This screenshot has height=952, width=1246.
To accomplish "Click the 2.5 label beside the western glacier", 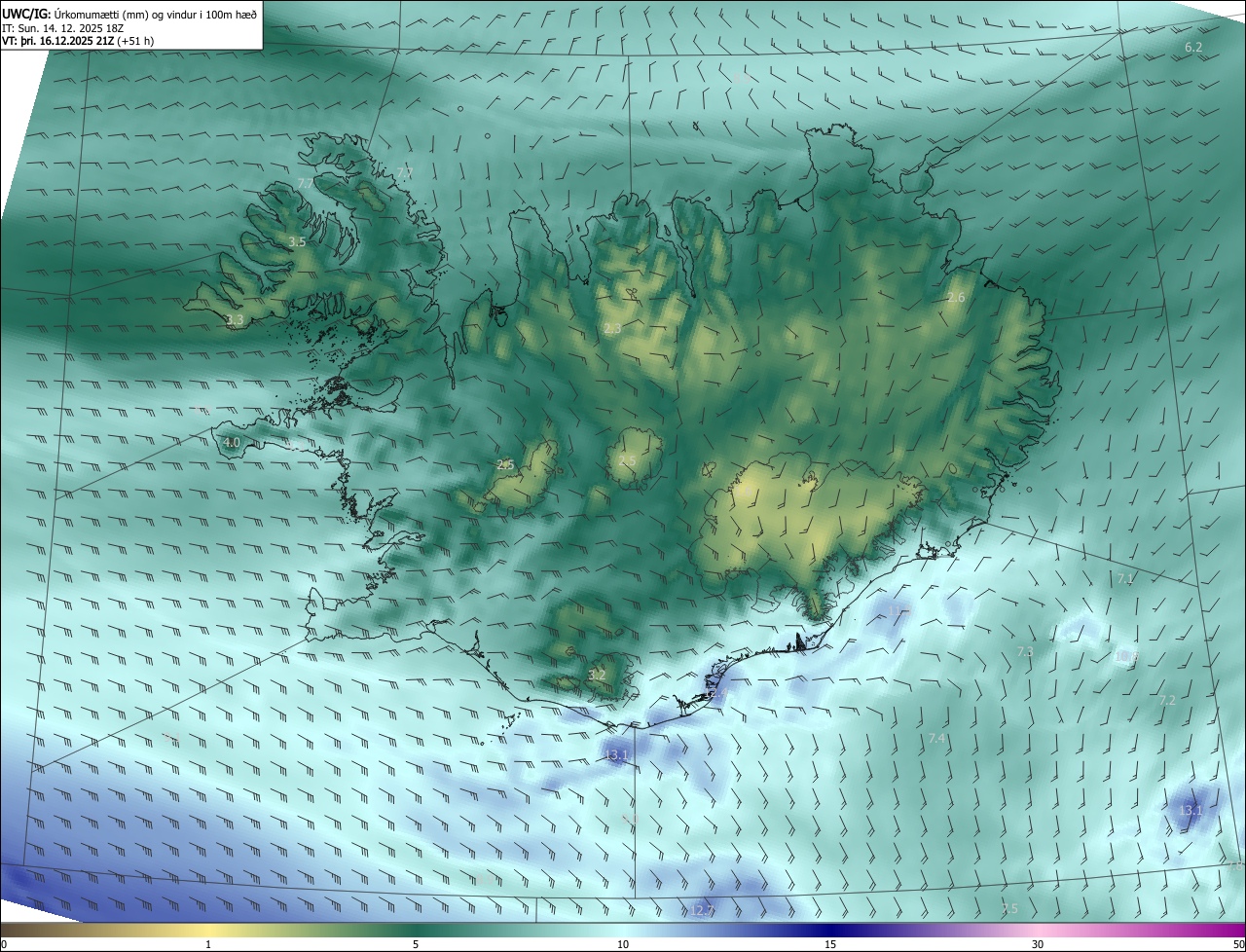I will pyautogui.click(x=504, y=464).
